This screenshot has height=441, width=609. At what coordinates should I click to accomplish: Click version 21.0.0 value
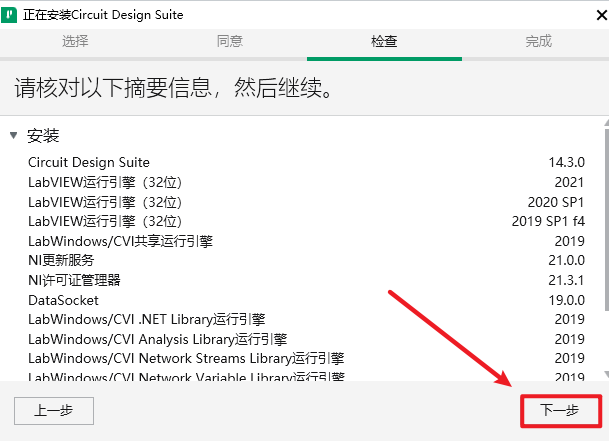pos(566,260)
